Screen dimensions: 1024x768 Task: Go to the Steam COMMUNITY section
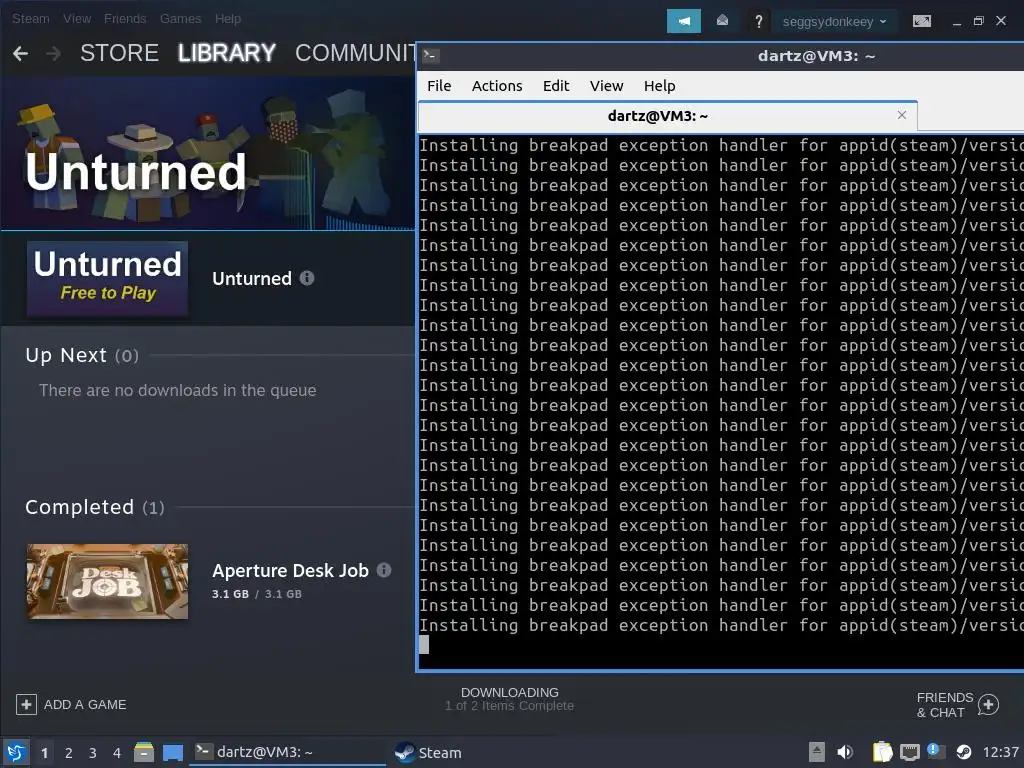coord(355,53)
